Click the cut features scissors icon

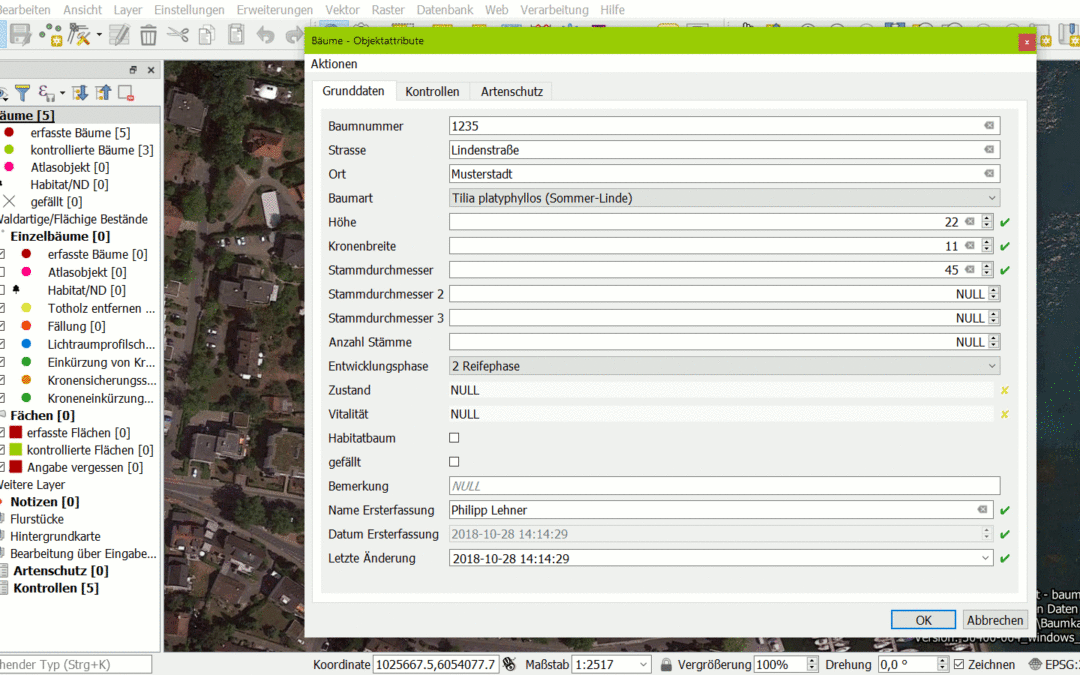tap(178, 35)
